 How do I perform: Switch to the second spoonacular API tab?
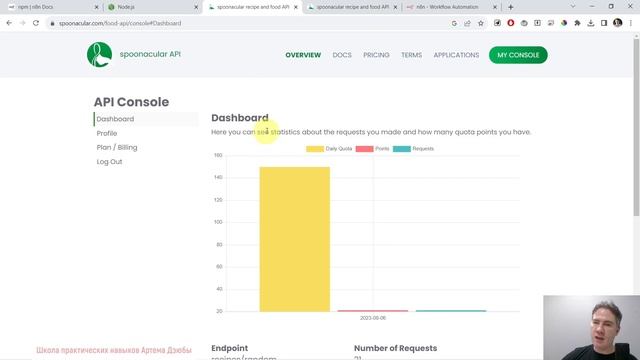tap(352, 7)
